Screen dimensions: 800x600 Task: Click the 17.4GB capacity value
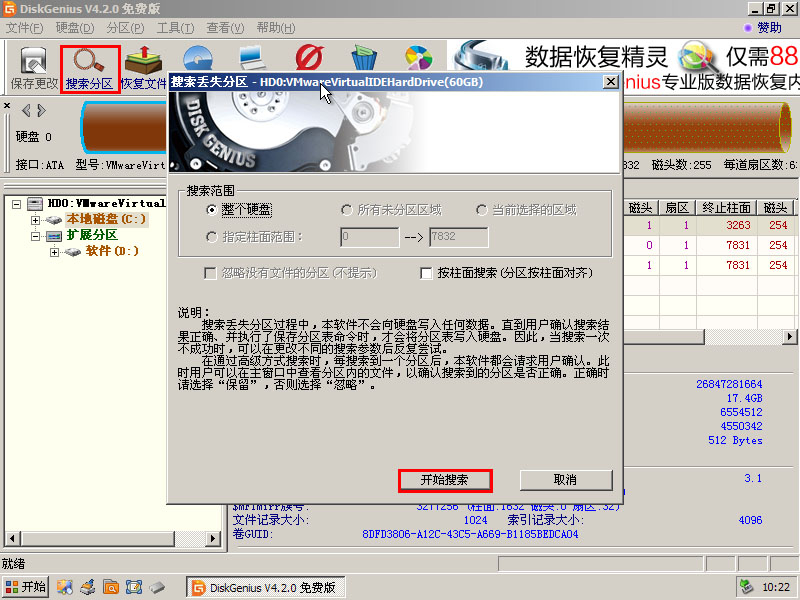pos(744,398)
